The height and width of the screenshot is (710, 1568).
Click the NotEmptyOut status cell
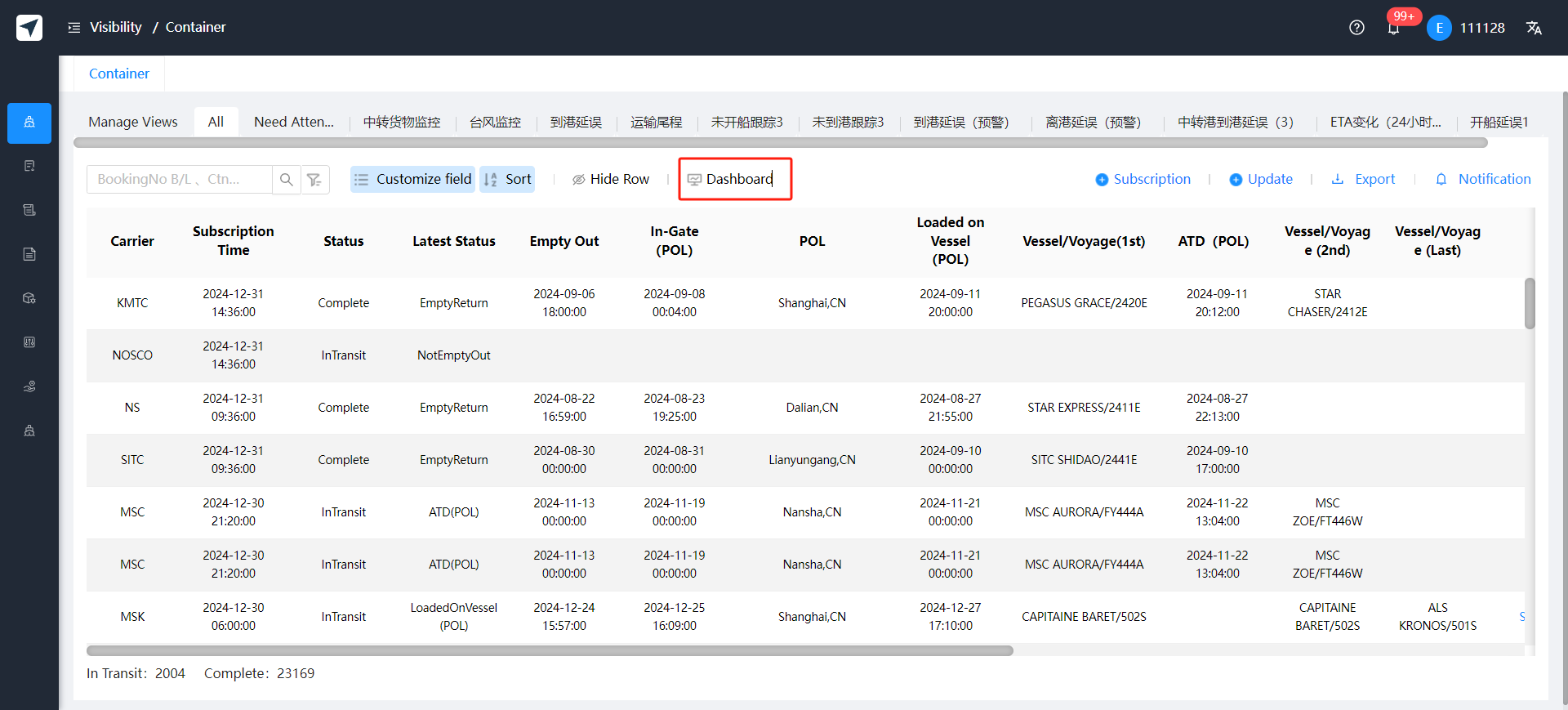pyautogui.click(x=454, y=355)
